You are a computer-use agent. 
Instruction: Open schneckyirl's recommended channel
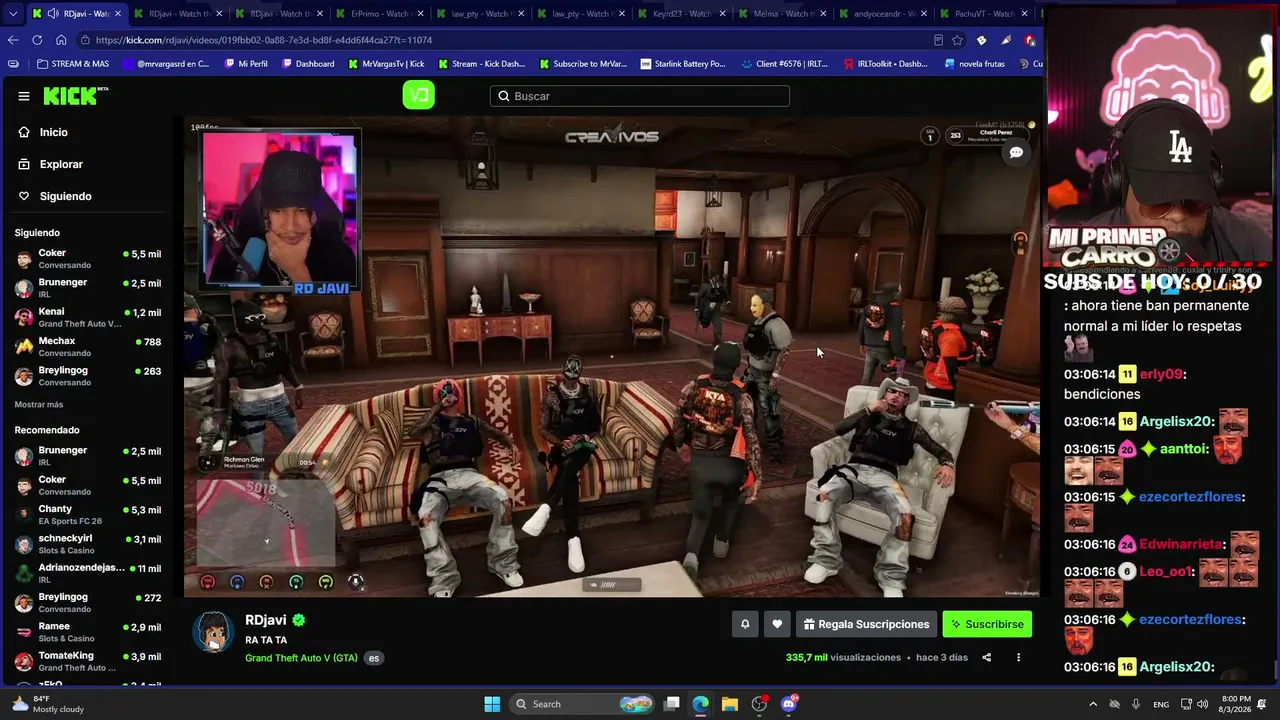pyautogui.click(x=88, y=544)
